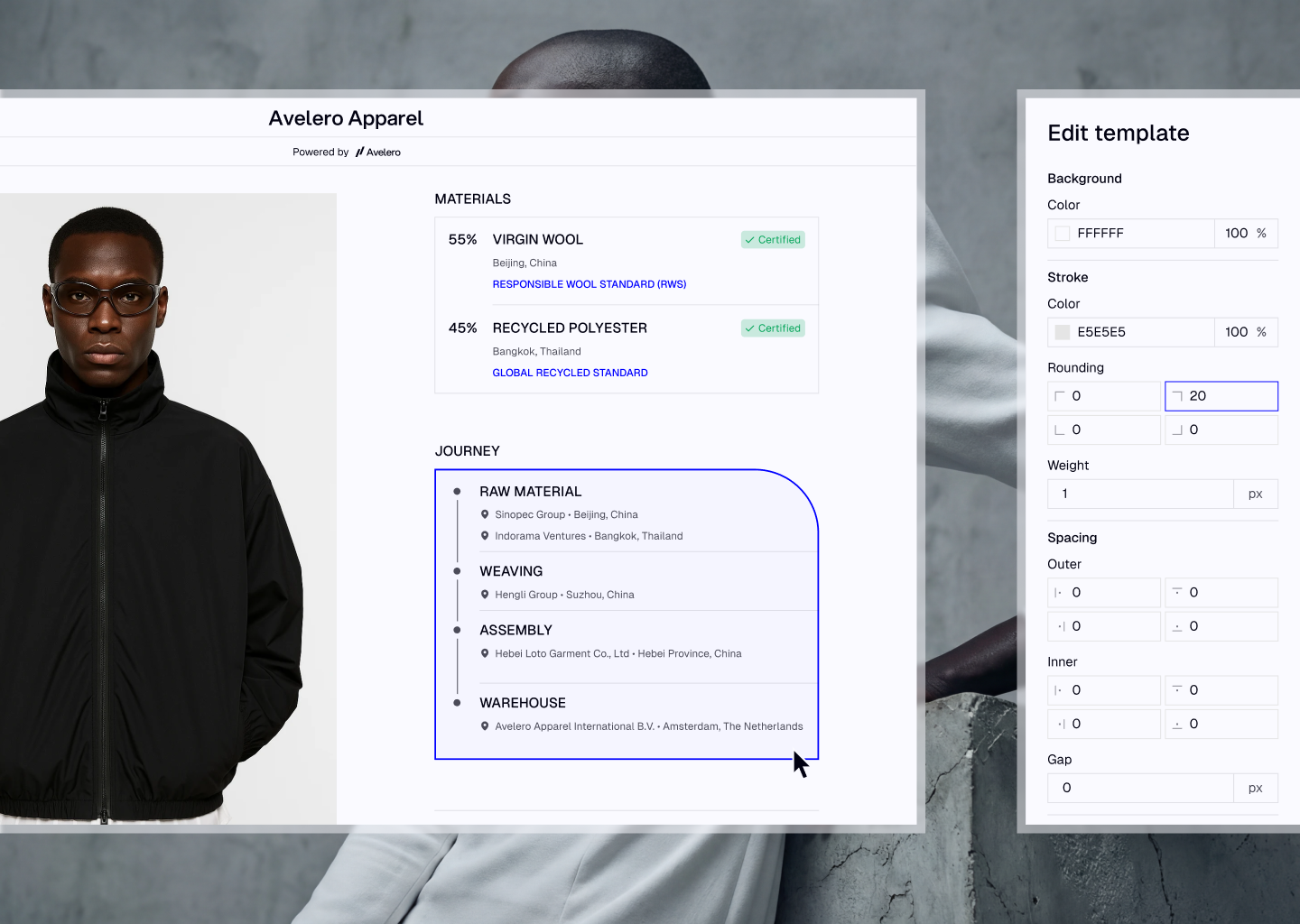This screenshot has height=924, width=1300.
Task: Open the Global Recycled Standard link
Action: tap(570, 373)
